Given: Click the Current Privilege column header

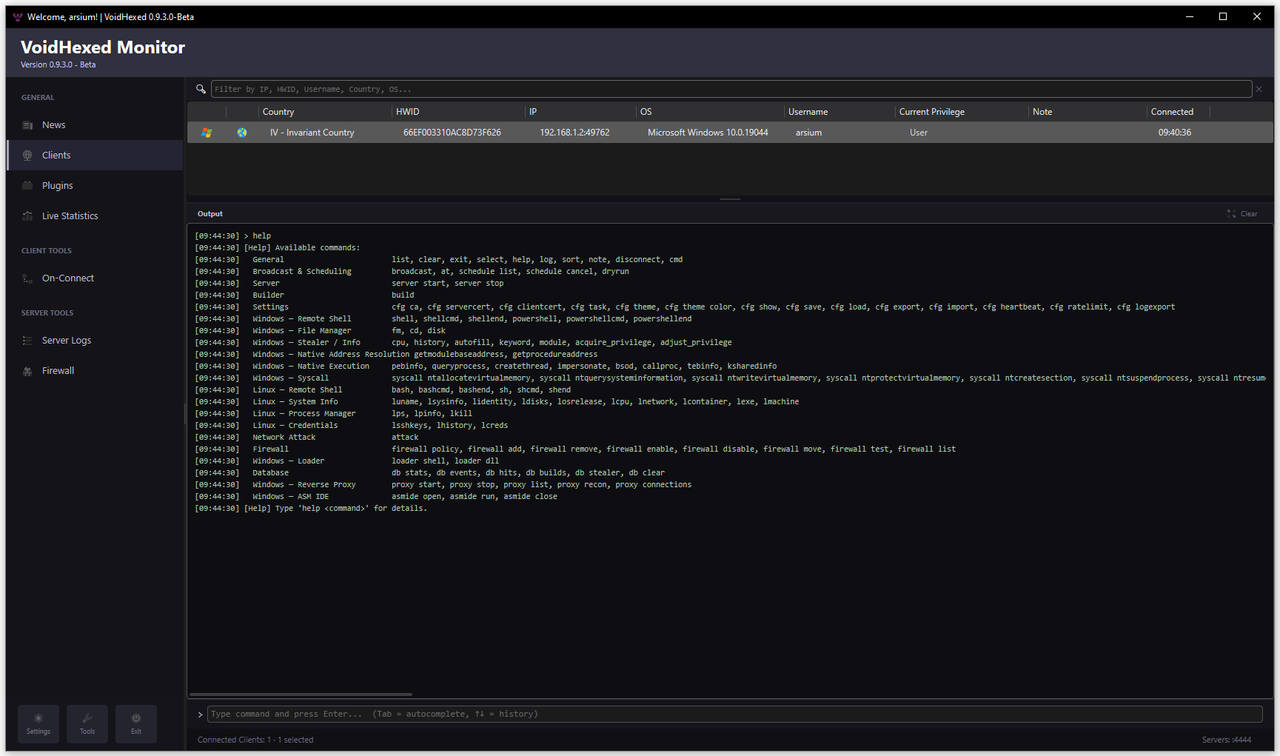Looking at the screenshot, I should coord(961,112).
